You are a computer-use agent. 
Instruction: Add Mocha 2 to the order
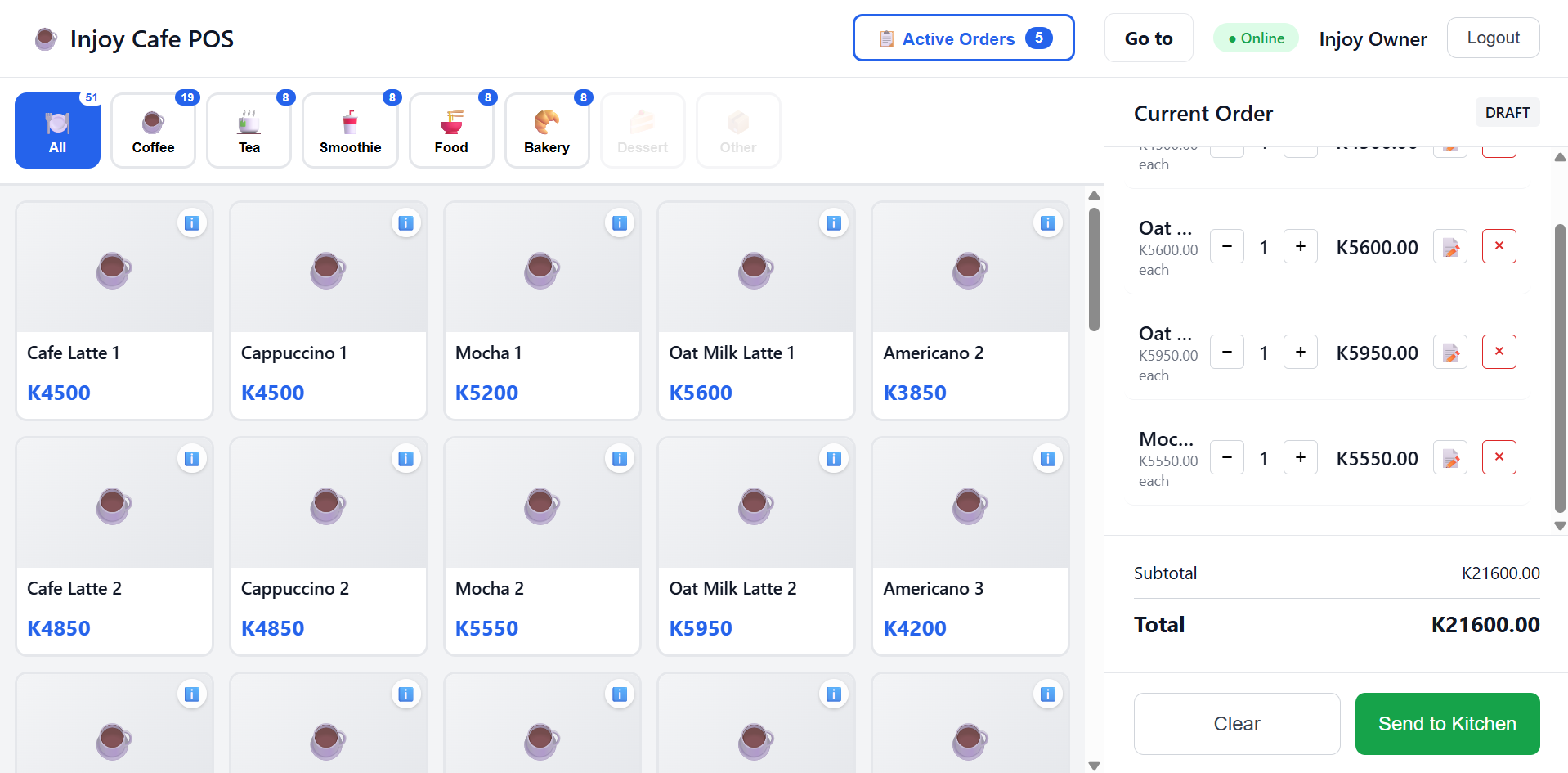(542, 546)
